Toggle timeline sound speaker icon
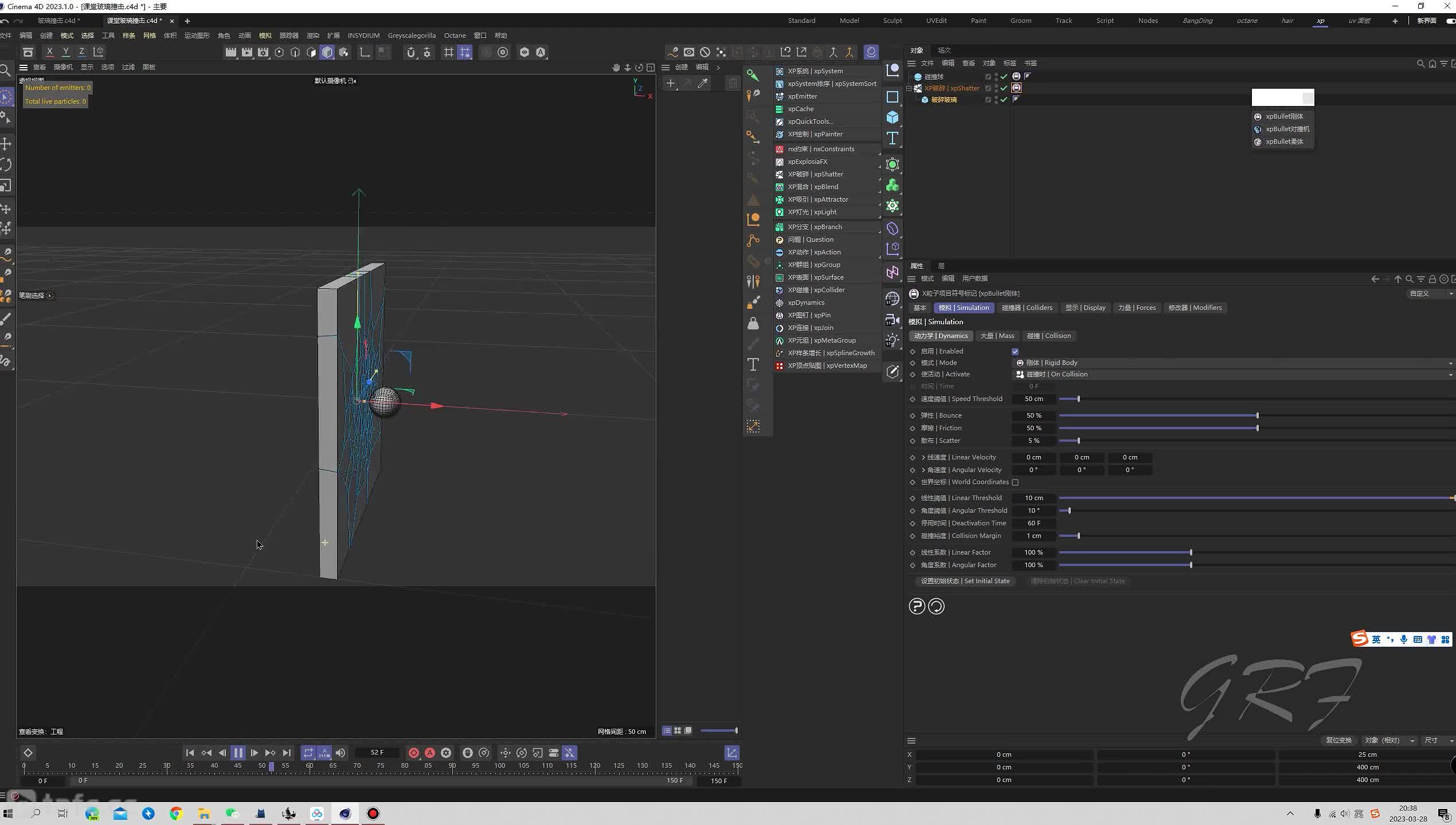 [340, 753]
